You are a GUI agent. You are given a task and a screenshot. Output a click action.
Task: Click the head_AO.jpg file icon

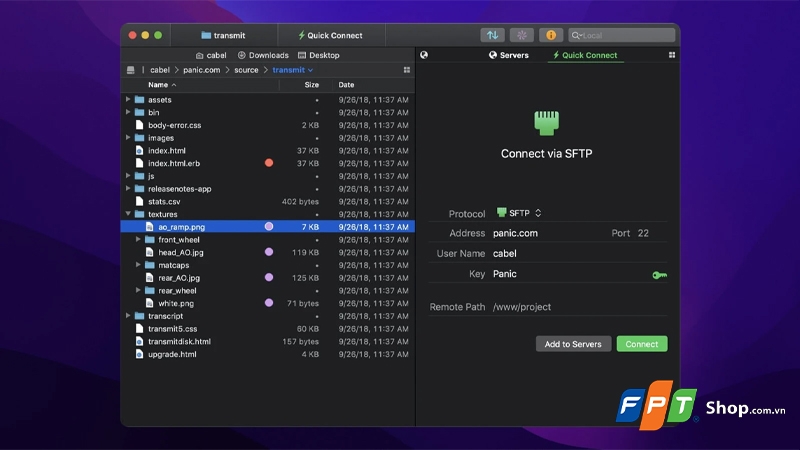(149, 252)
